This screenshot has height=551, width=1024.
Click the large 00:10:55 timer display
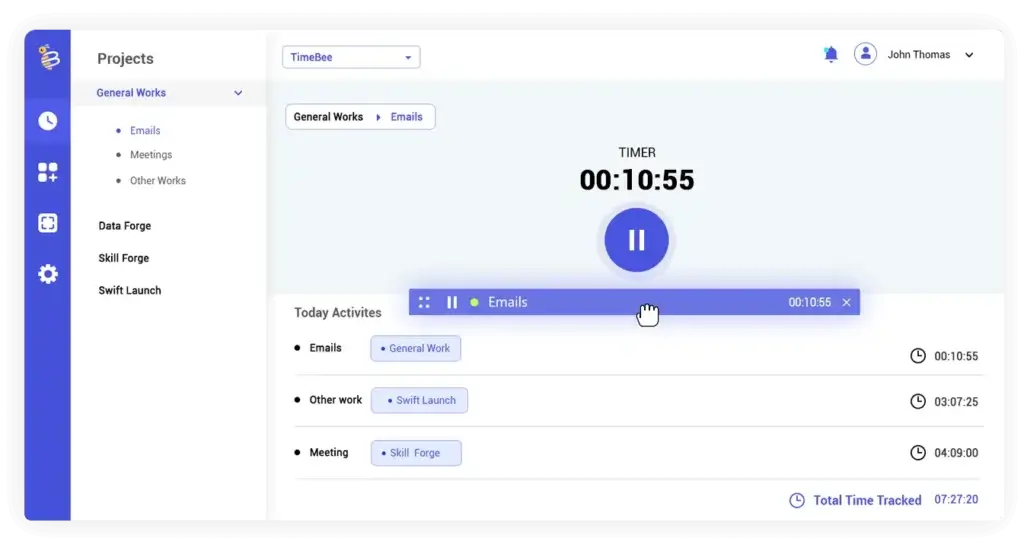tap(637, 180)
